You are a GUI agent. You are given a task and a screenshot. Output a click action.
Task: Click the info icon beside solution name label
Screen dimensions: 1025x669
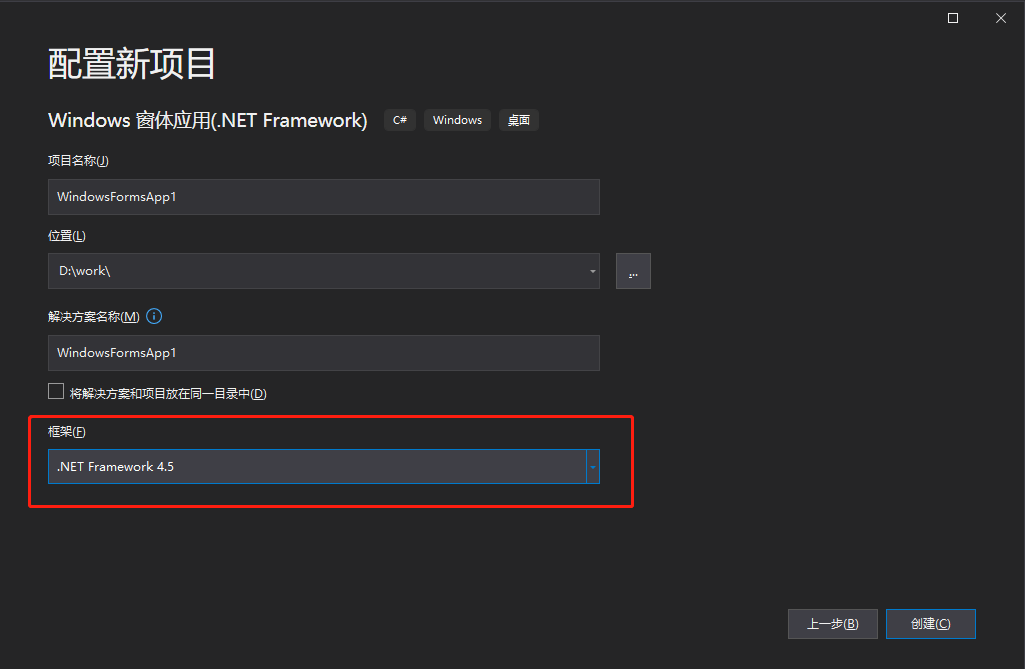click(154, 317)
